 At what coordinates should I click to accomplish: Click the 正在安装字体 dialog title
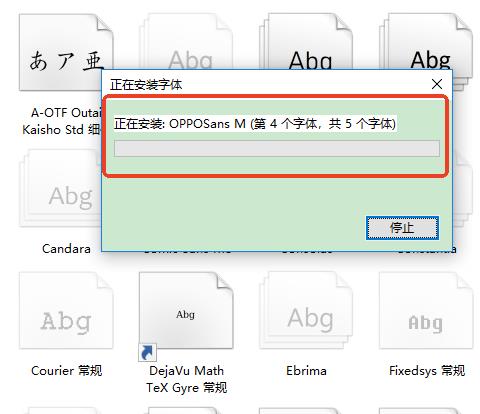click(x=146, y=85)
